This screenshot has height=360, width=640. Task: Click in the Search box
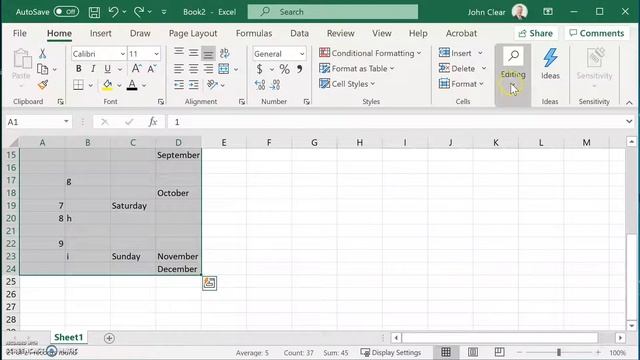point(333,12)
